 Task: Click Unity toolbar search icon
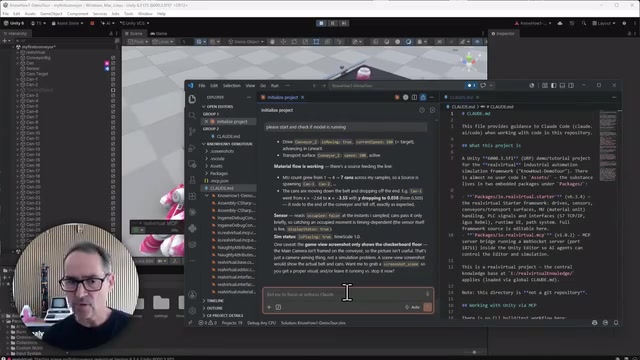(x=584, y=23)
